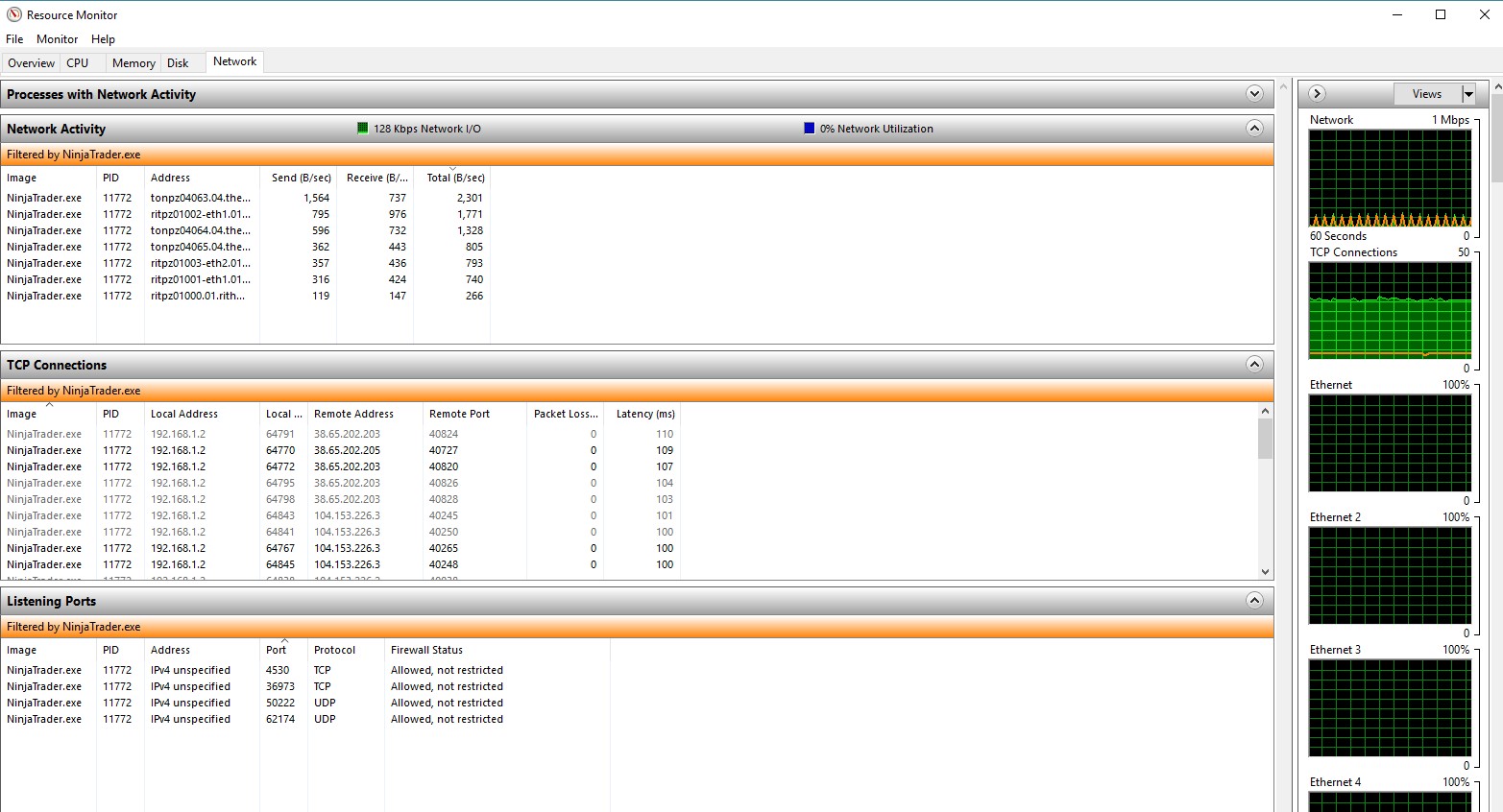Select row with address ritpz01001-eth1.01...
1503x812 pixels.
[246, 279]
